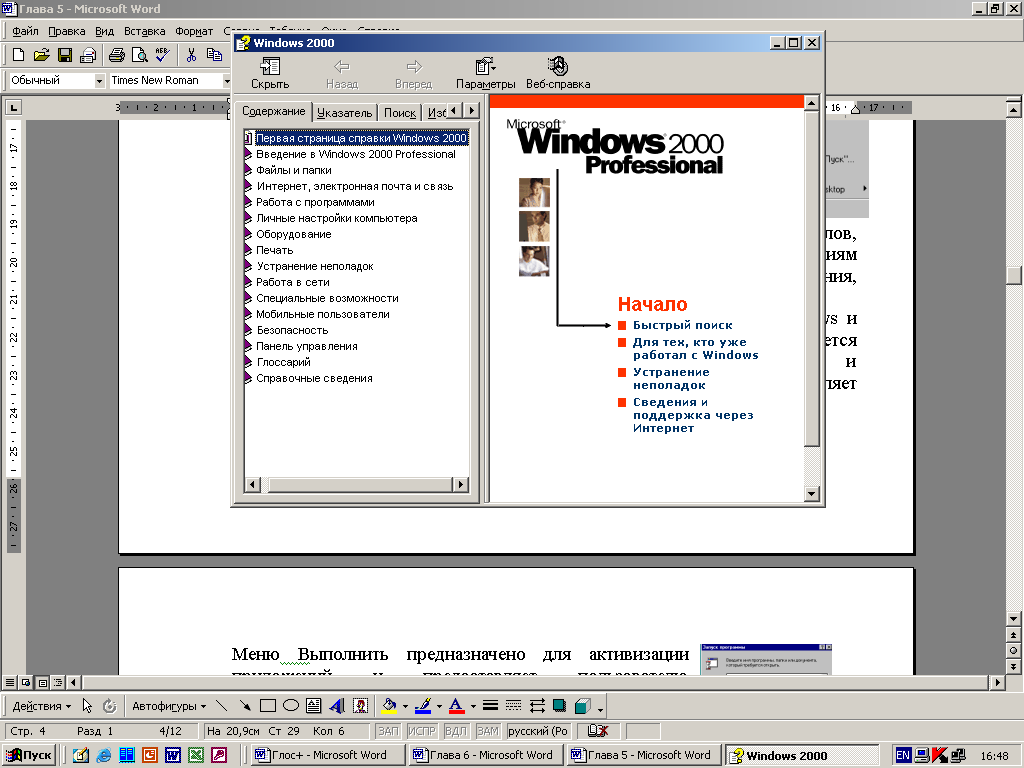
Task: Click the EN language indicator in tray
Action: point(903,755)
